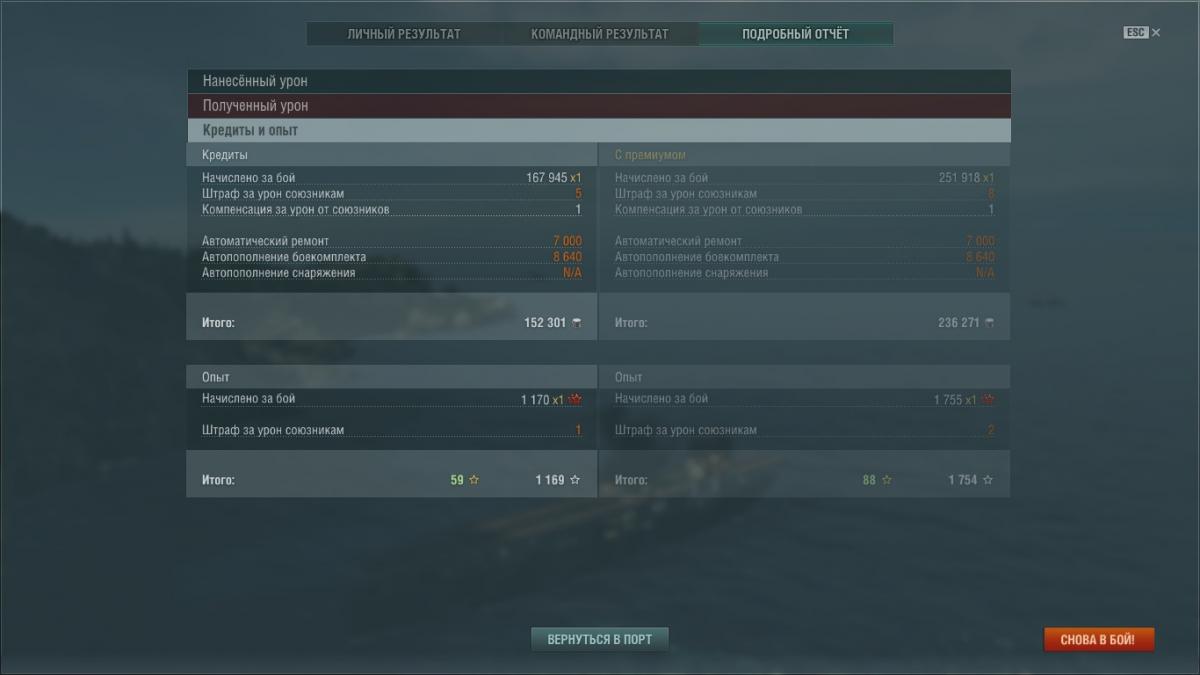Click the Вернуться в порт button
The width and height of the screenshot is (1200, 675).
click(600, 639)
